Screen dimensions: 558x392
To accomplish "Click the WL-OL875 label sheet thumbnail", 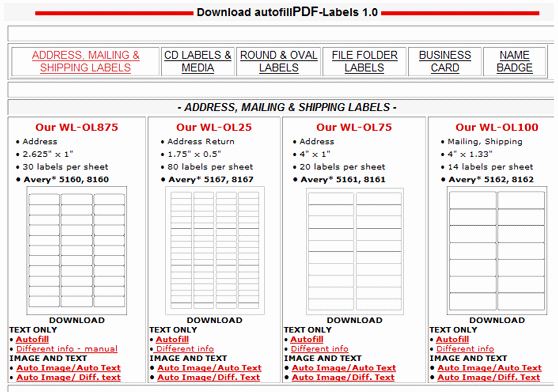I will pos(77,250).
